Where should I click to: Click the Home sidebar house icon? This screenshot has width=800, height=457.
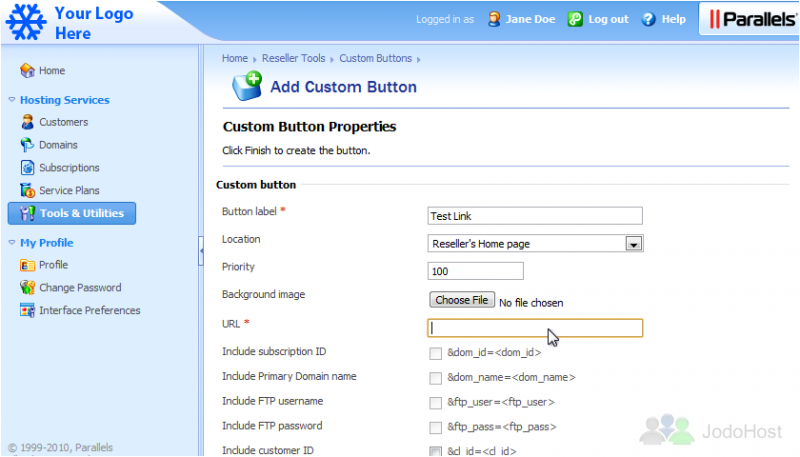(x=27, y=70)
